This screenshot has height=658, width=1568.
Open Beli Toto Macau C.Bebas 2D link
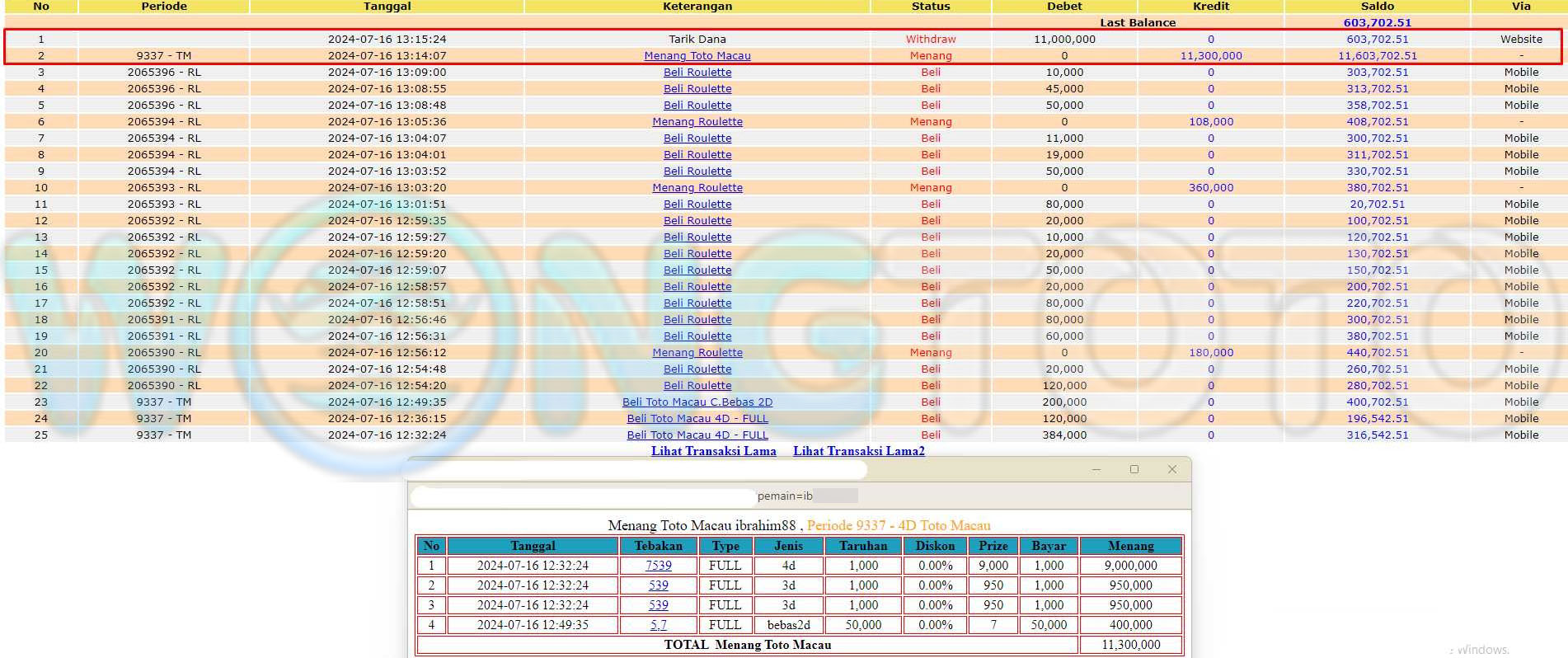coord(697,402)
